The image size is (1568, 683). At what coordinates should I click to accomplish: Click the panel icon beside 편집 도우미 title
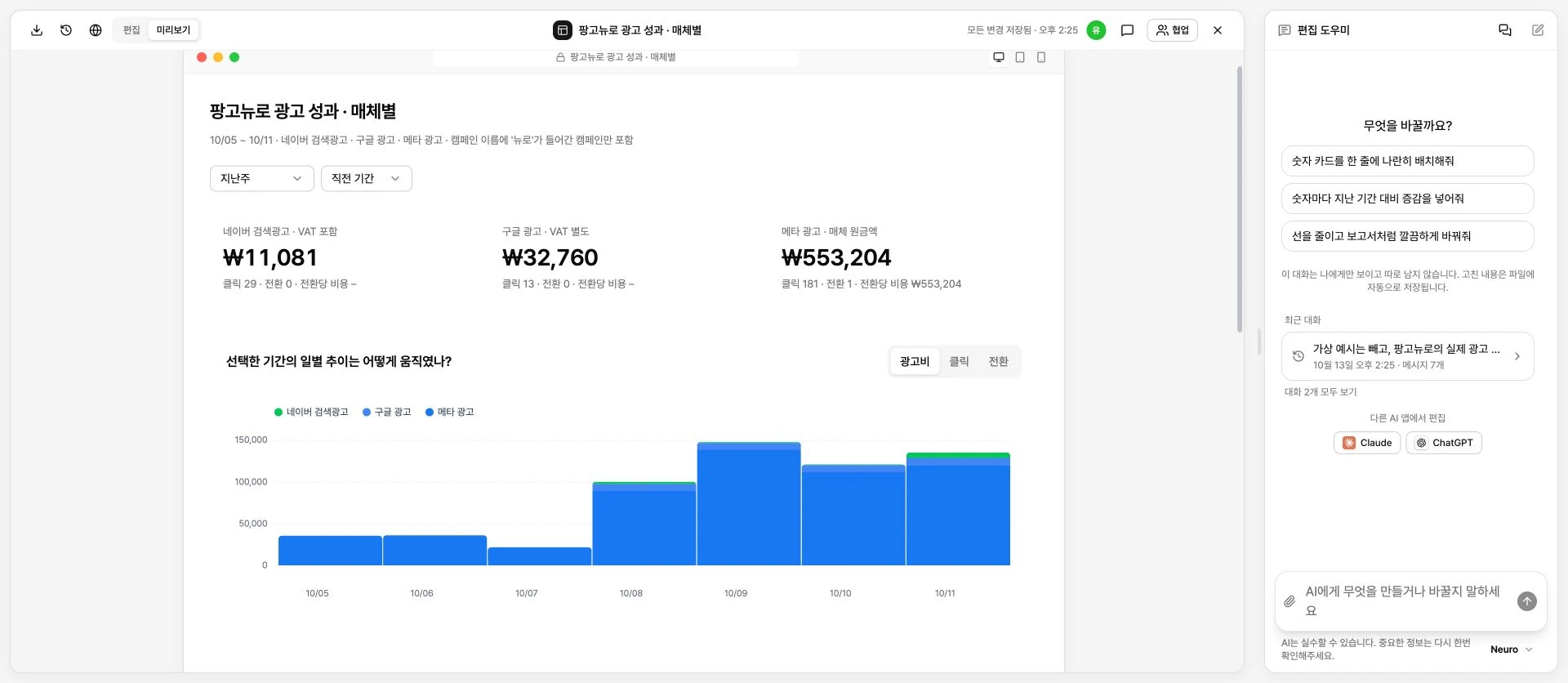pyautogui.click(x=1285, y=30)
